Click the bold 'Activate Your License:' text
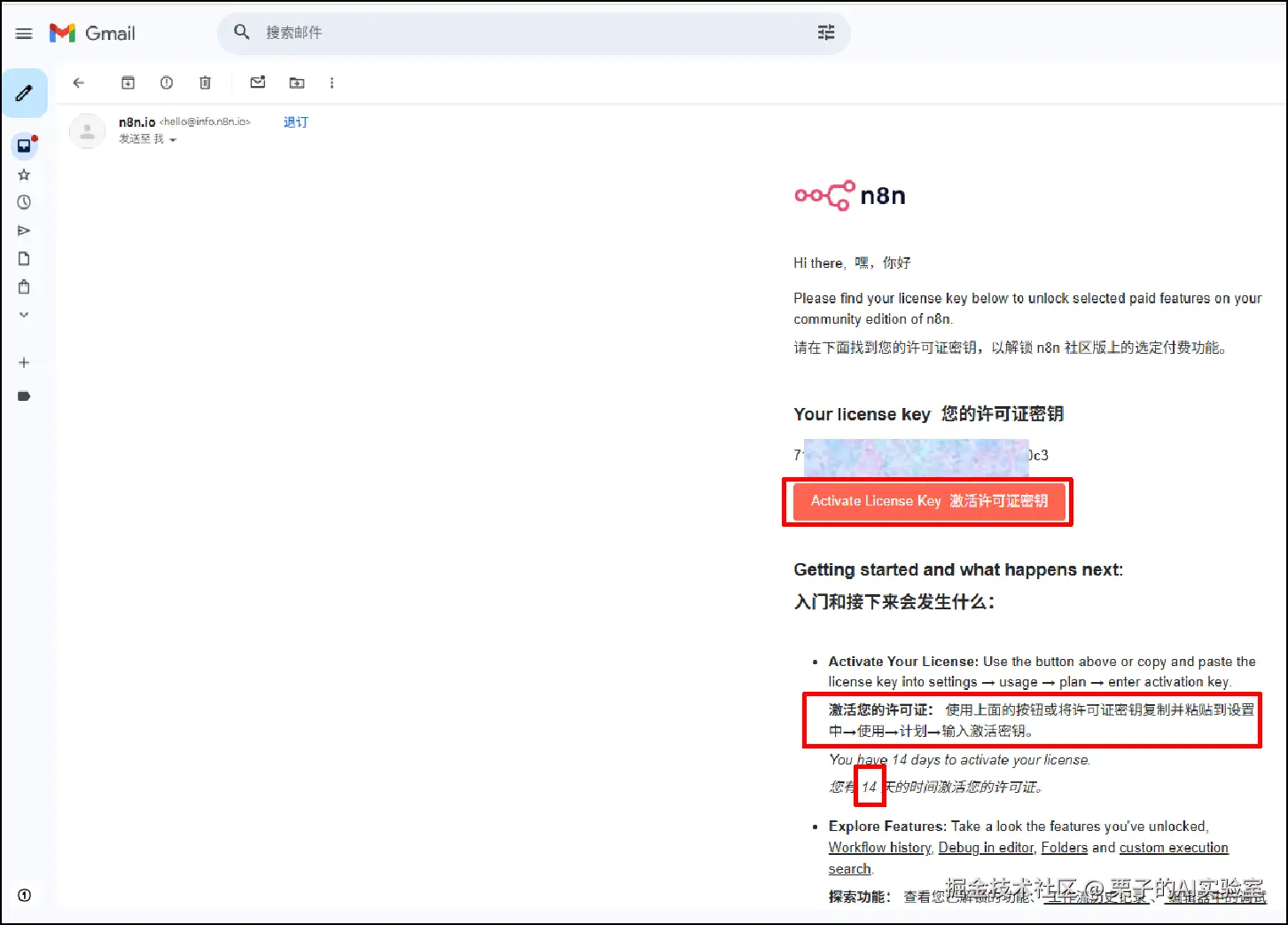Screen dimensions: 1288x925 pyautogui.click(x=902, y=662)
